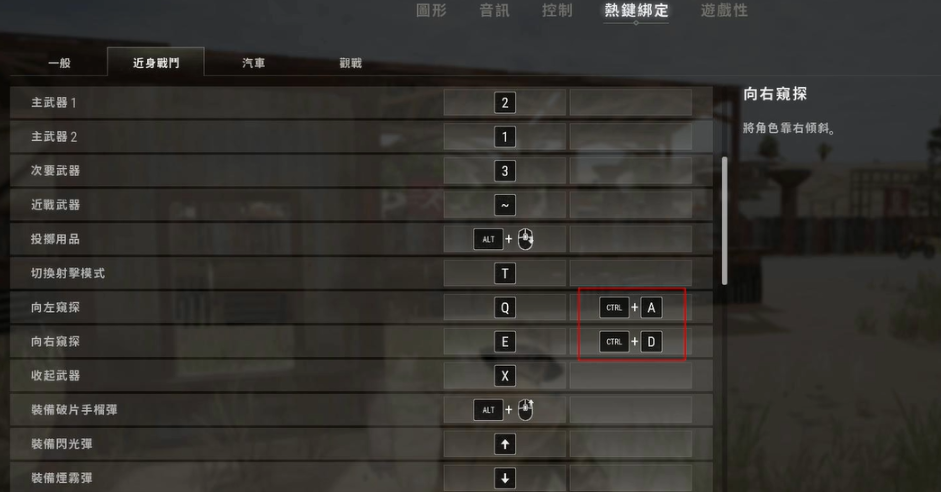Click the Q key binding for 向左窺探

click(x=505, y=308)
